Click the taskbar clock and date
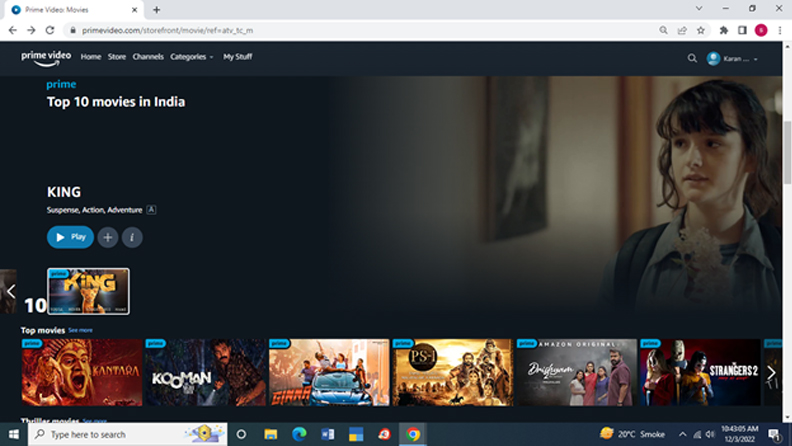 [739, 434]
